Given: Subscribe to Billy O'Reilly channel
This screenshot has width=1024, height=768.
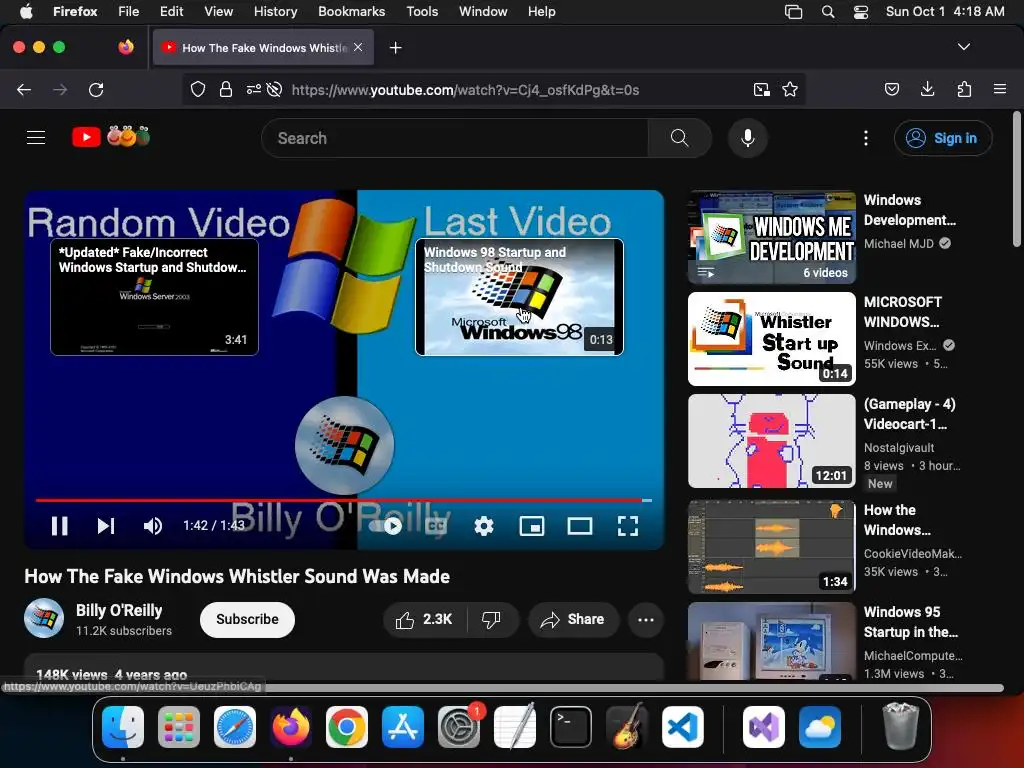Looking at the screenshot, I should (x=247, y=619).
